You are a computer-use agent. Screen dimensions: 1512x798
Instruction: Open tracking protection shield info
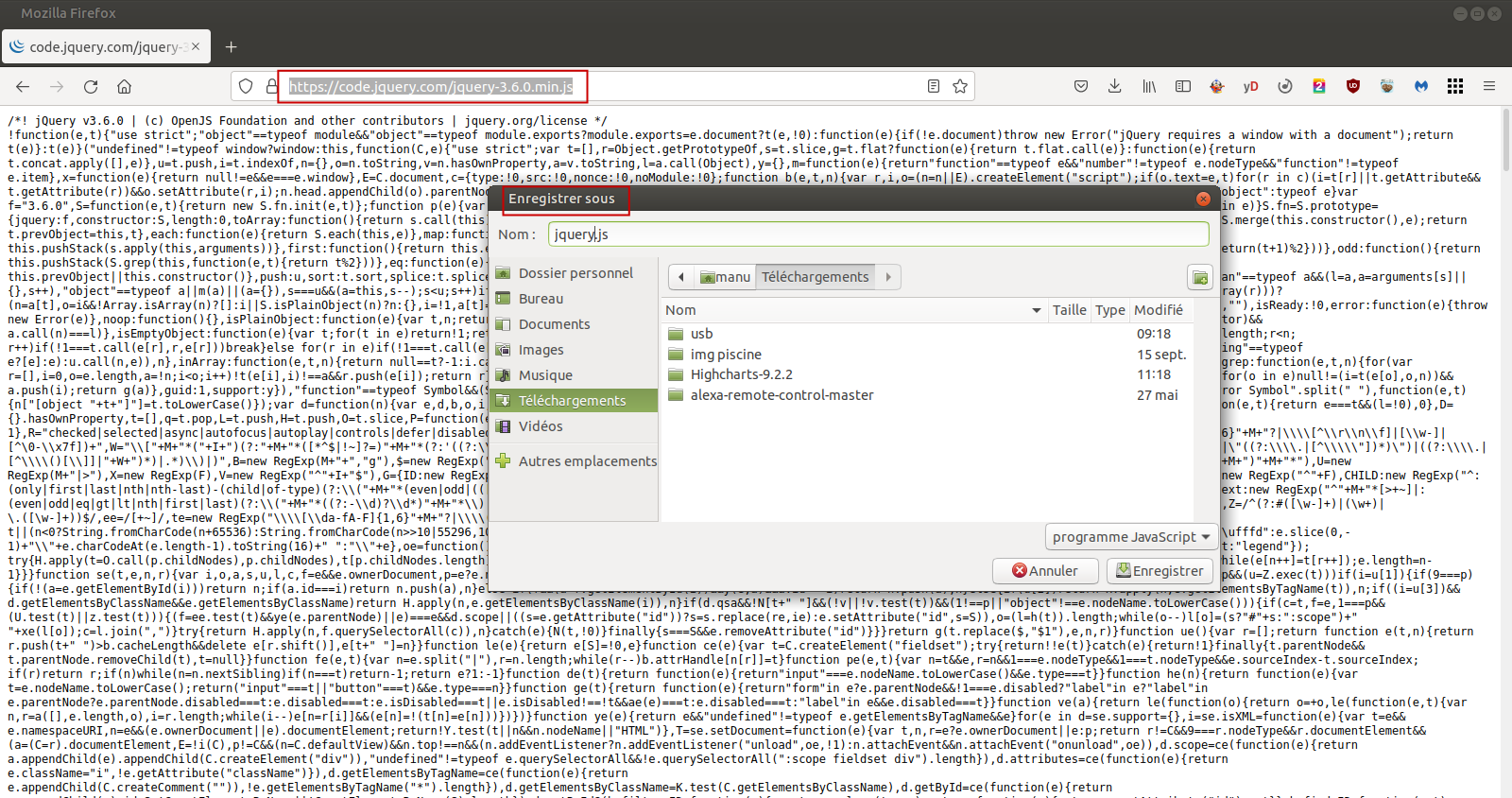[x=246, y=86]
